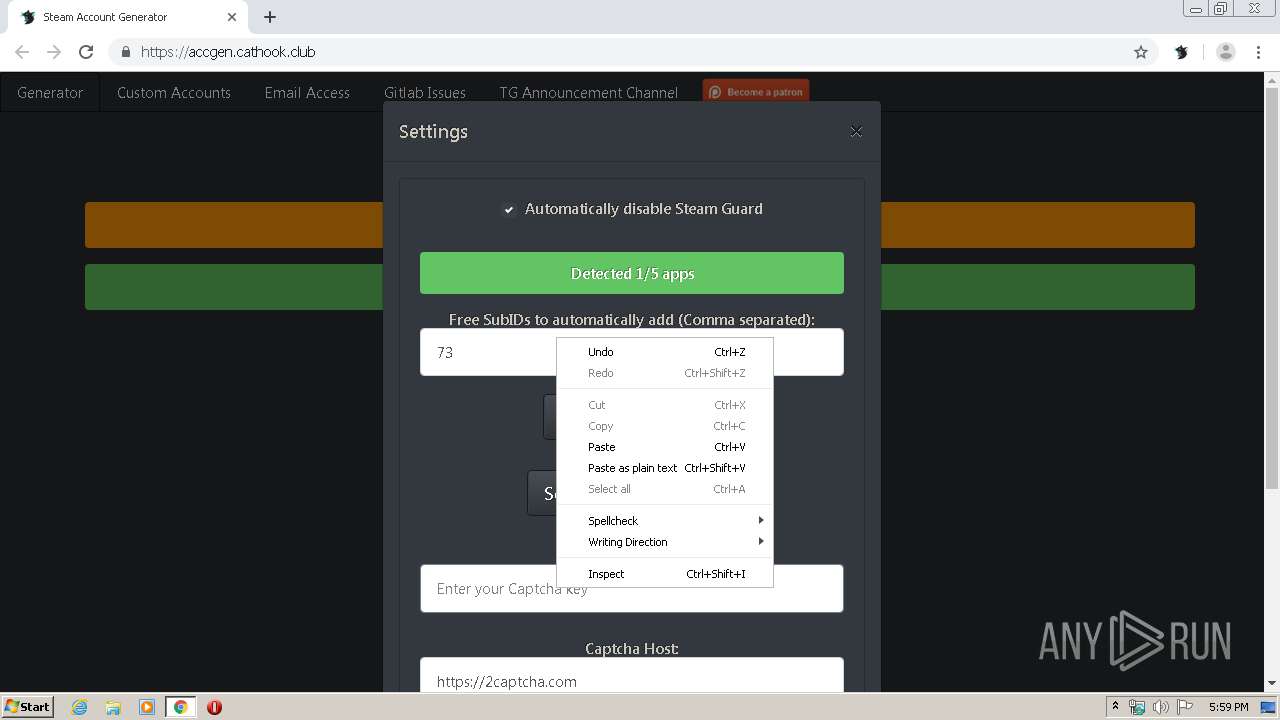Toggle Automatically disable Steam Guard checkbox
The width and height of the screenshot is (1280, 720).
(509, 209)
